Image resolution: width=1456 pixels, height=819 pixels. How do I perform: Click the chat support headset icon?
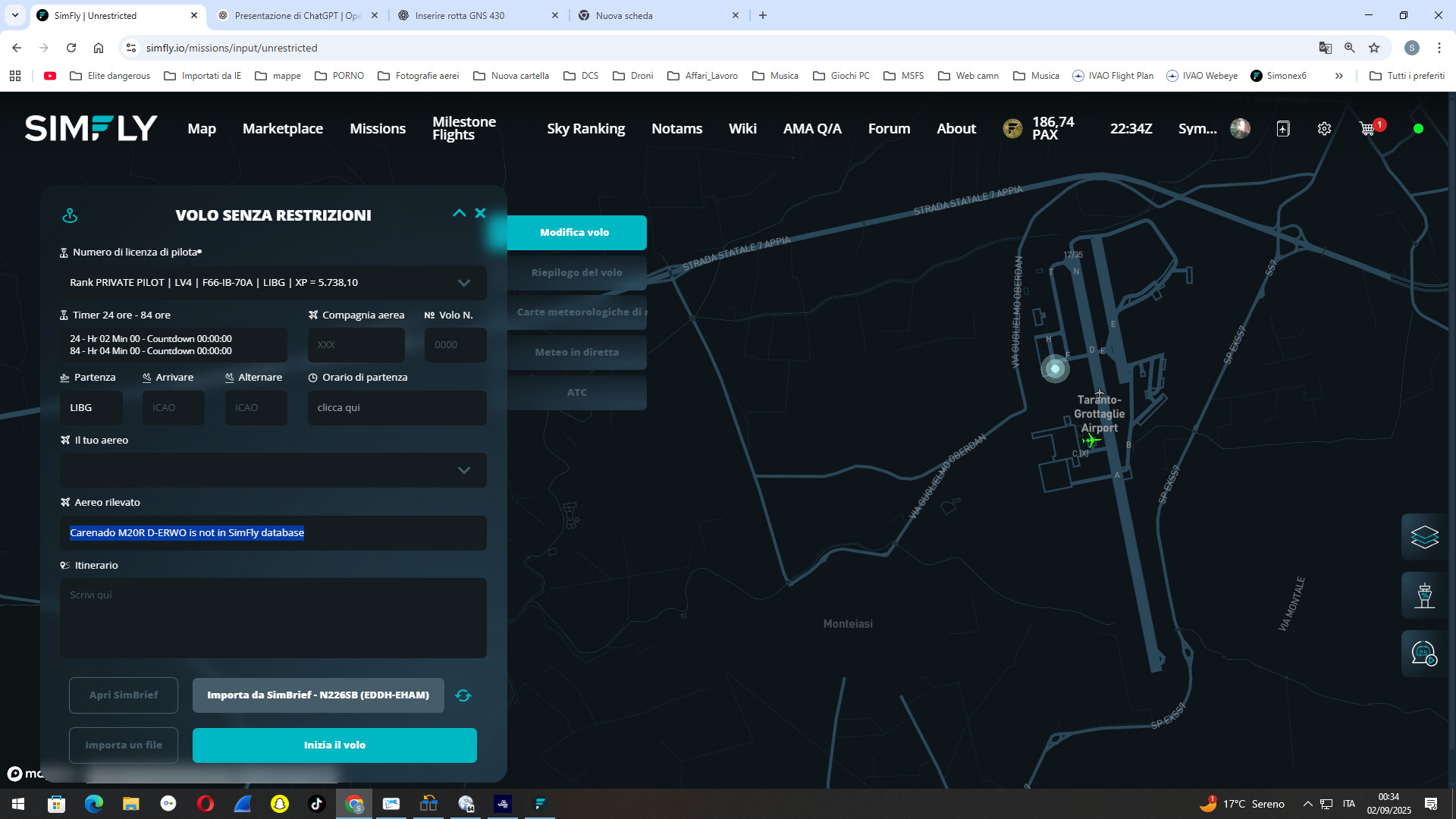coord(1424,653)
